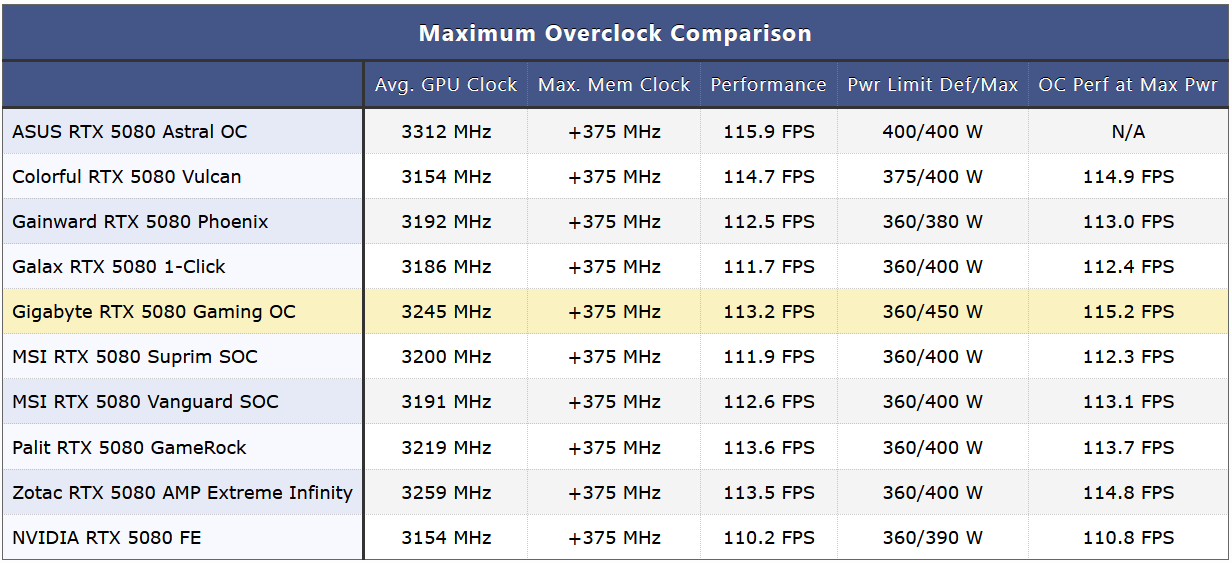
Task: Select the MSI RTX 5080 Suprim SOC label
Action: 135,357
